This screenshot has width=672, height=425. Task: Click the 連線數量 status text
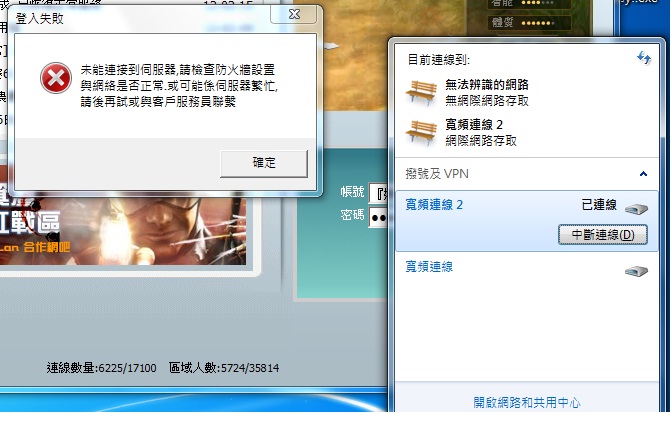[102, 368]
